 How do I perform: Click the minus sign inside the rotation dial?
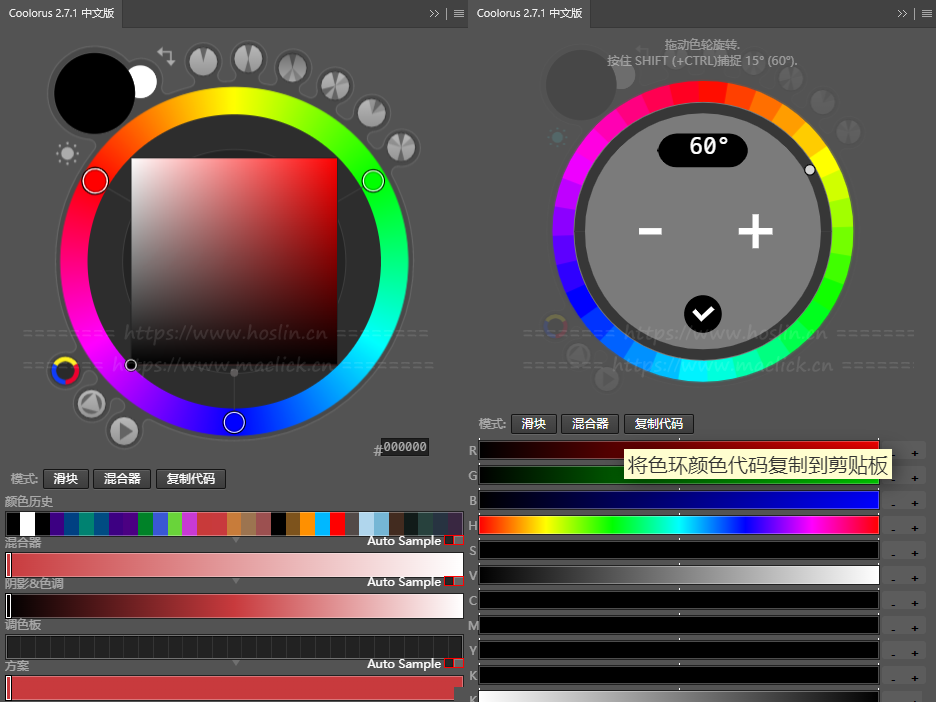[x=650, y=232]
